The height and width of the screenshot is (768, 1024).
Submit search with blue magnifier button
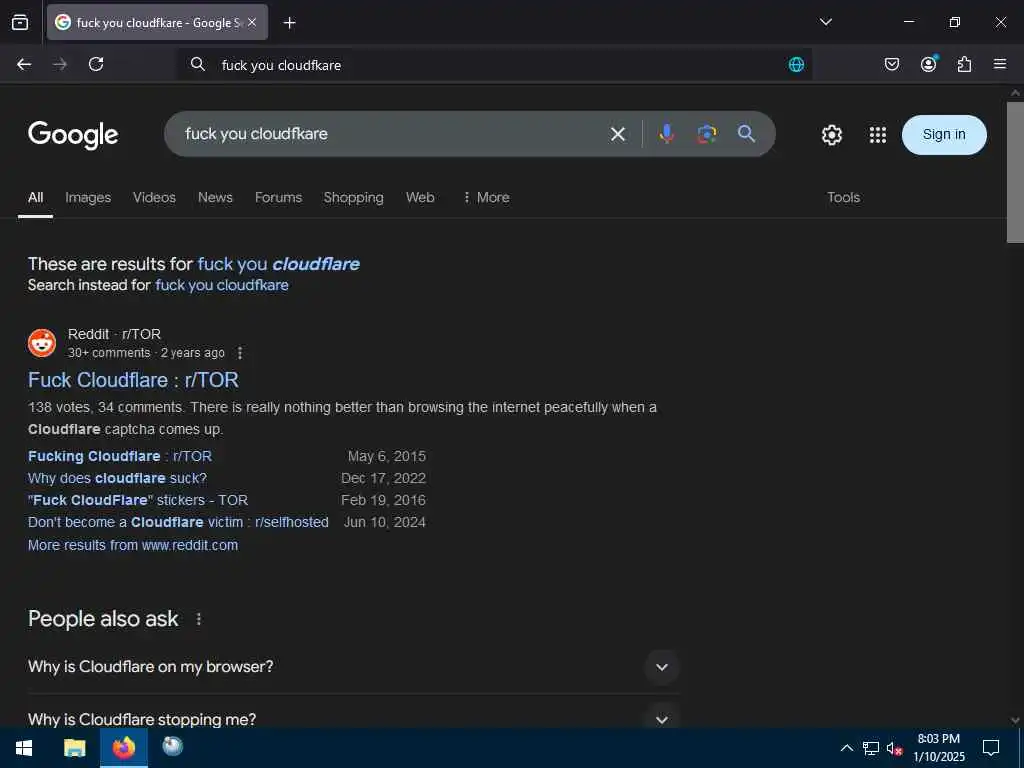point(746,134)
